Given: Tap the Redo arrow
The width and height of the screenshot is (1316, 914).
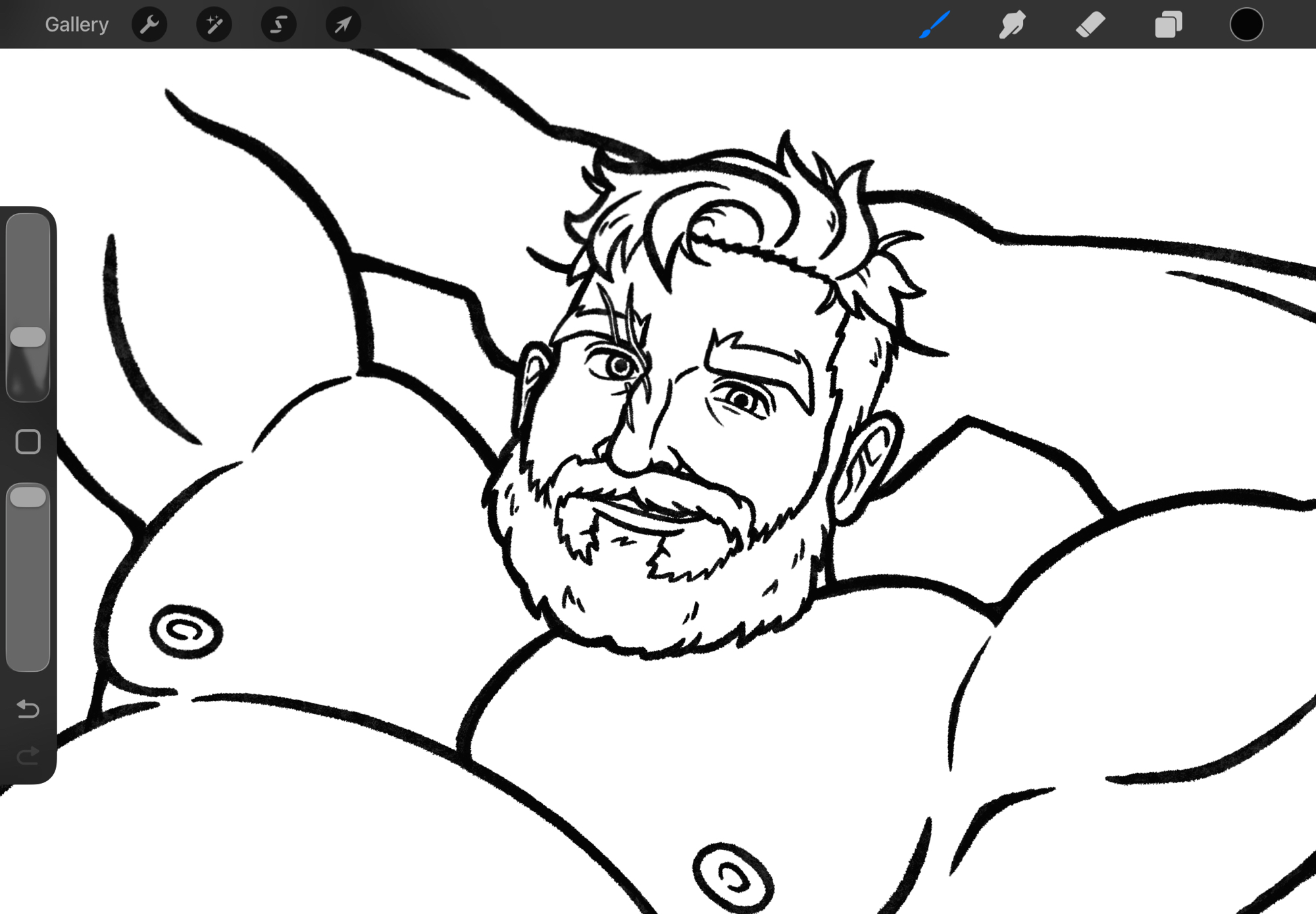Looking at the screenshot, I should 28,755.
